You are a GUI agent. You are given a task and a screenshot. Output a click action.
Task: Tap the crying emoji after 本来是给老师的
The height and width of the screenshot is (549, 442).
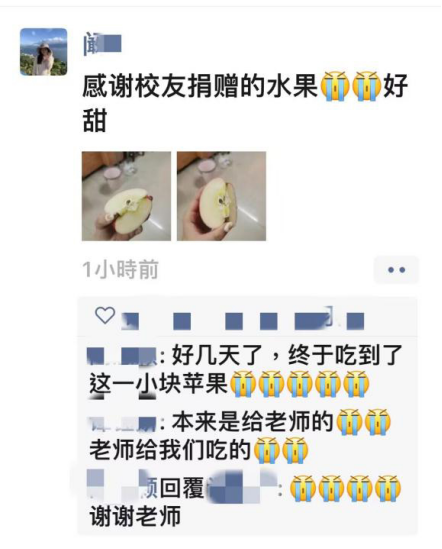pyautogui.click(x=349, y=422)
